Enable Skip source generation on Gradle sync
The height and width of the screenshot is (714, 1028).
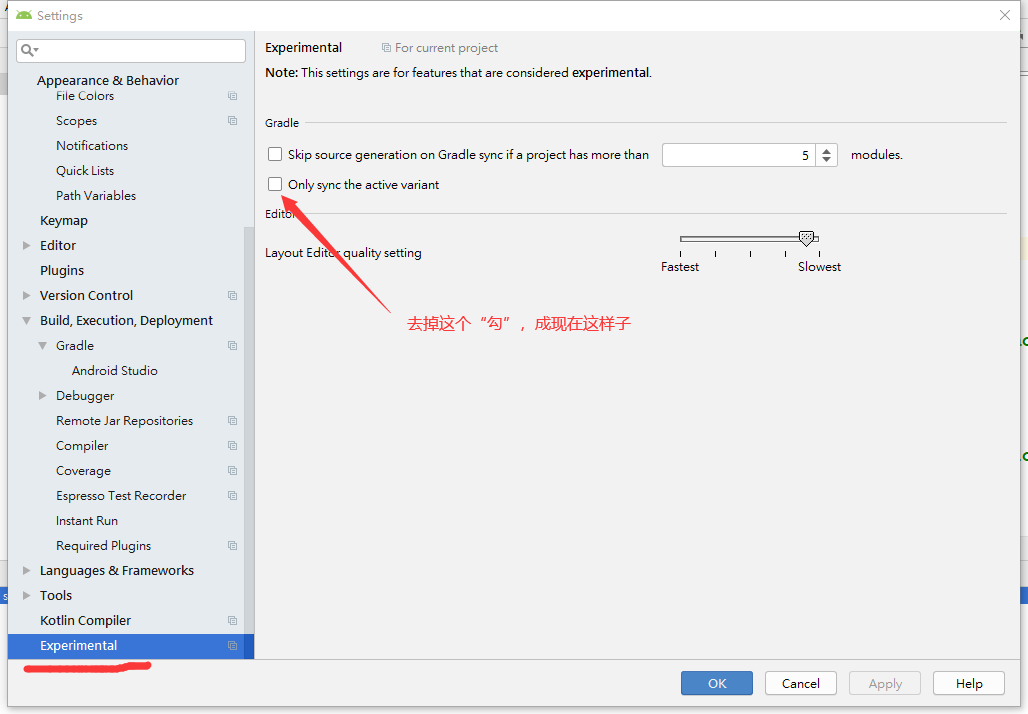pos(275,154)
